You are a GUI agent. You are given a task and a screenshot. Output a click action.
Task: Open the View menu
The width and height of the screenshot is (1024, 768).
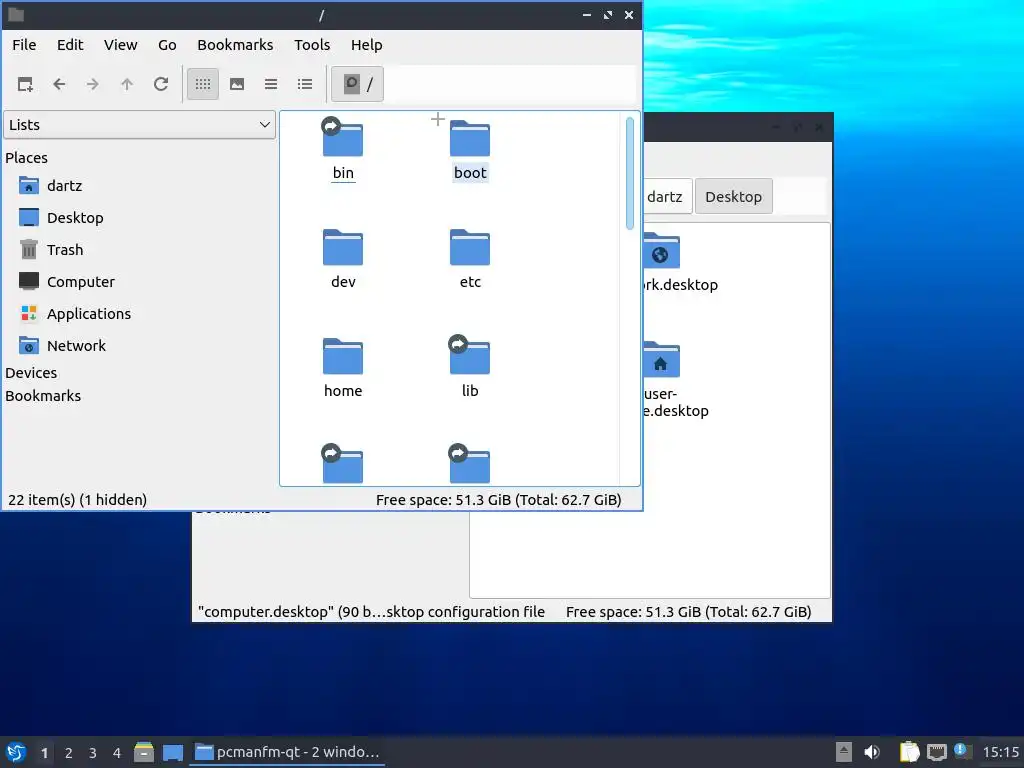121,45
